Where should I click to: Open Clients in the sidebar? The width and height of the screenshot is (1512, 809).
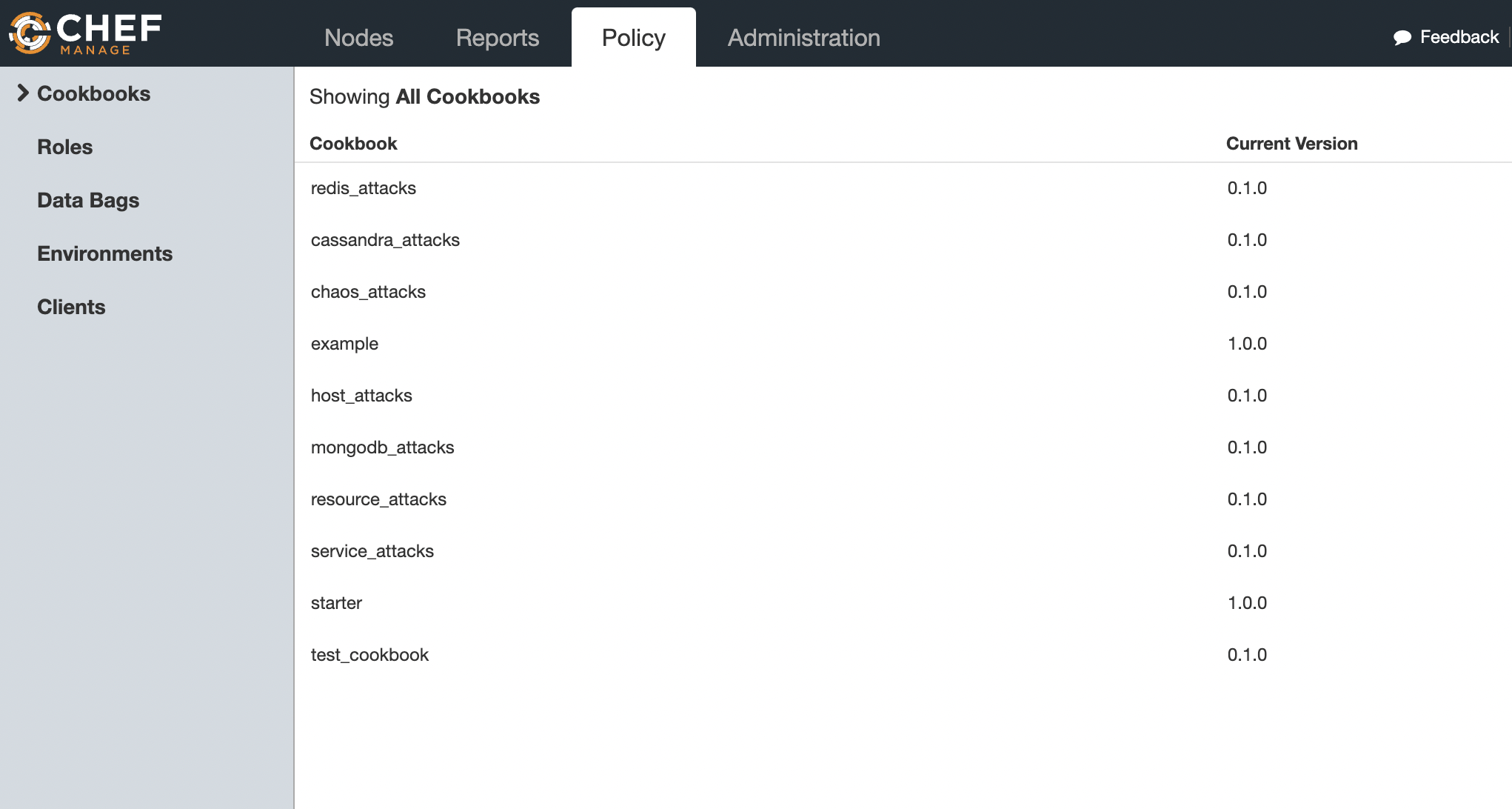point(71,307)
